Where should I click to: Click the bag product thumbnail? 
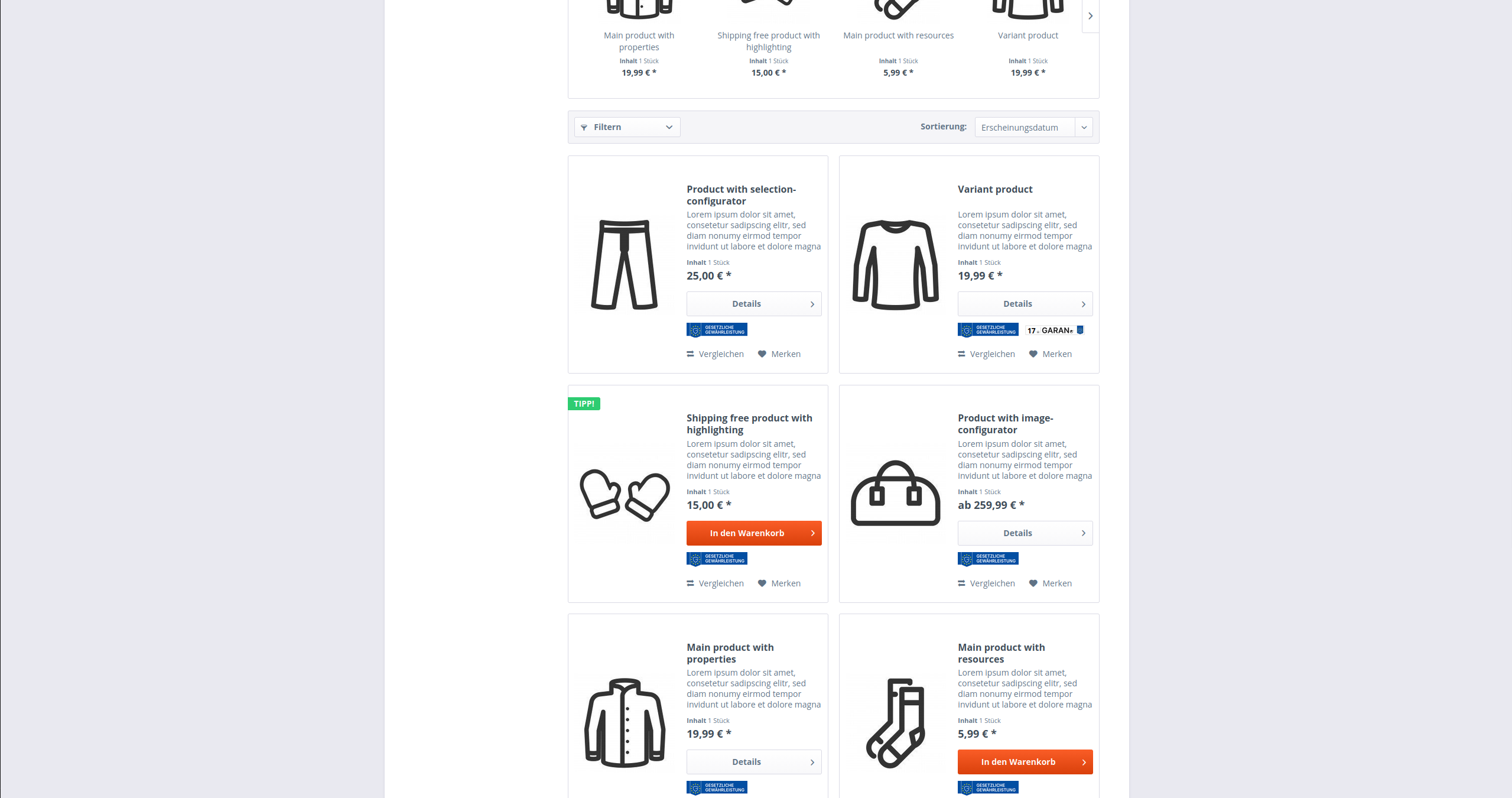pos(896,494)
